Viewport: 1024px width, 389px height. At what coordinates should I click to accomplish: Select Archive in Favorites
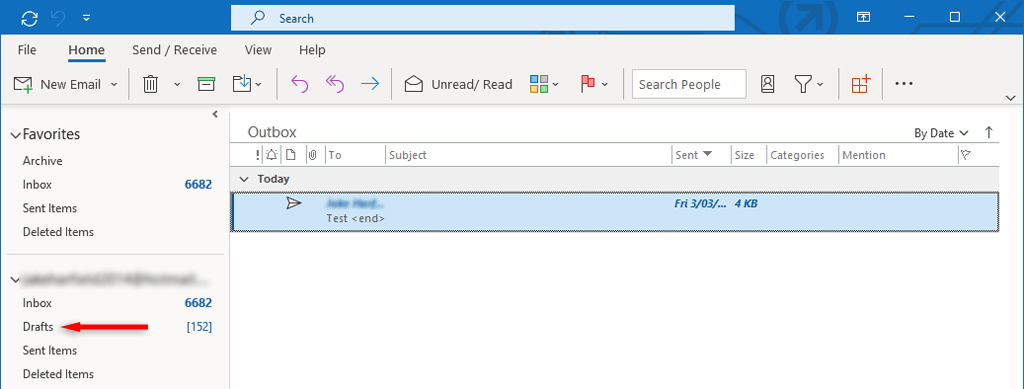42,161
